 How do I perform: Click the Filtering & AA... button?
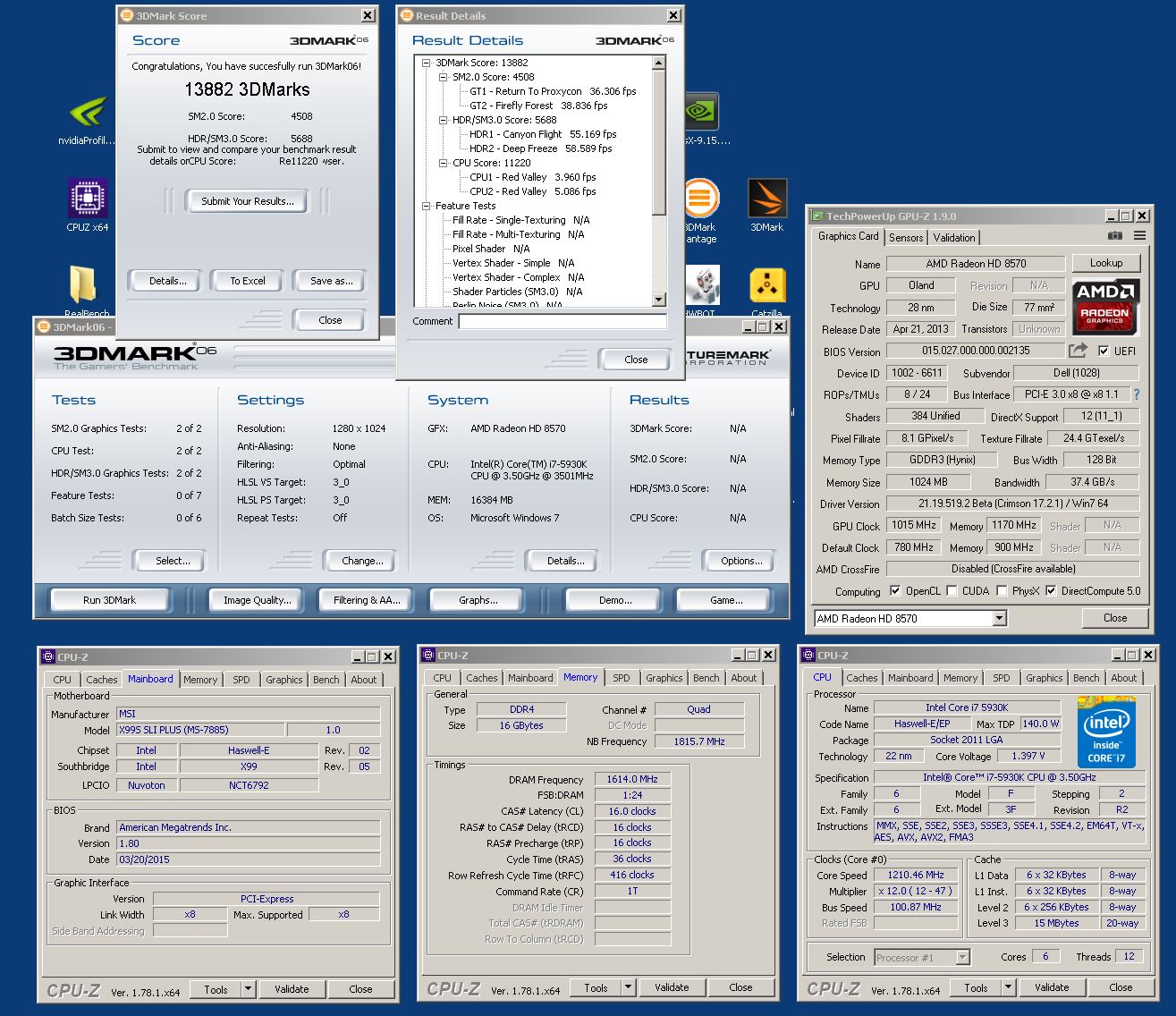click(367, 600)
